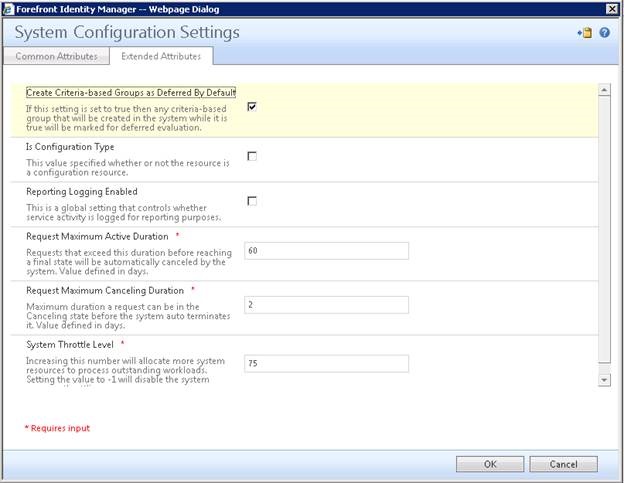Click the vertical scrollbar thumb
624x483 pixels.
click(604, 230)
